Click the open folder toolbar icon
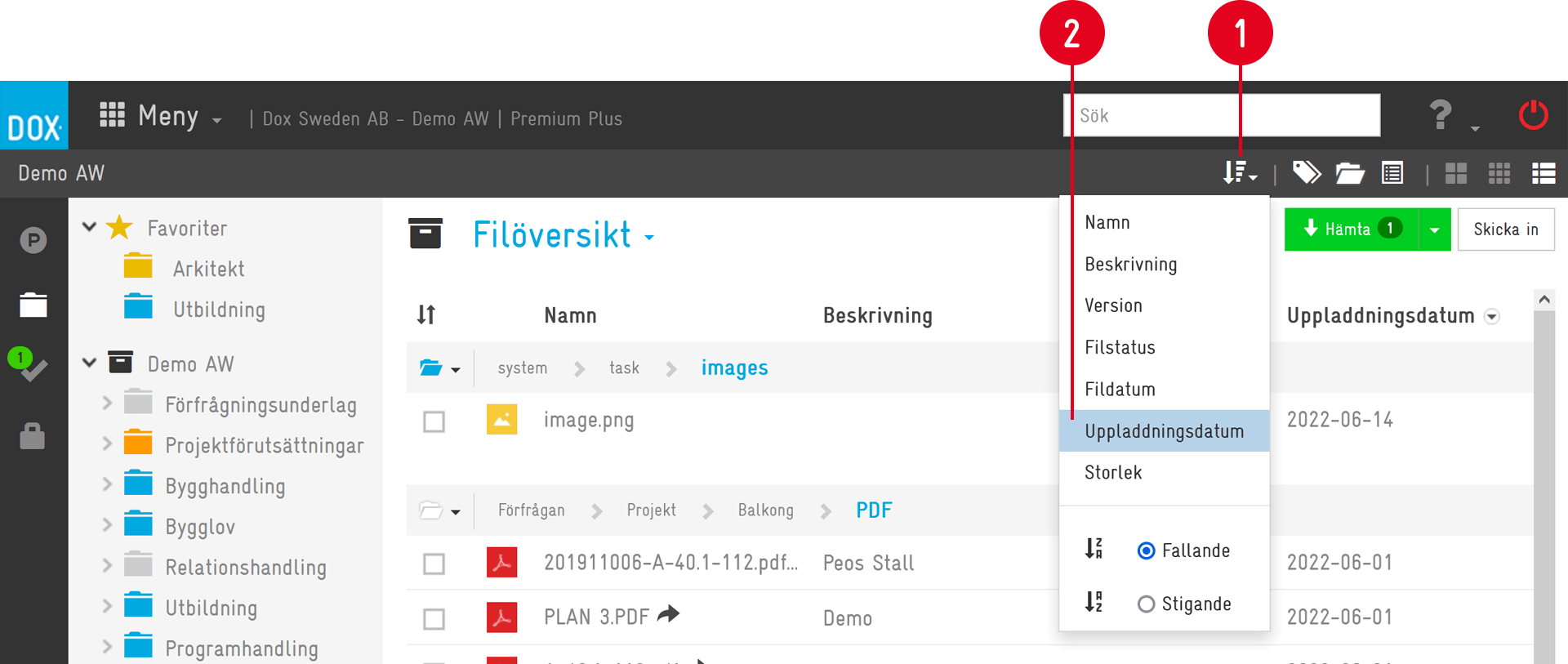Screen dimensions: 1568x664 click(x=1349, y=173)
